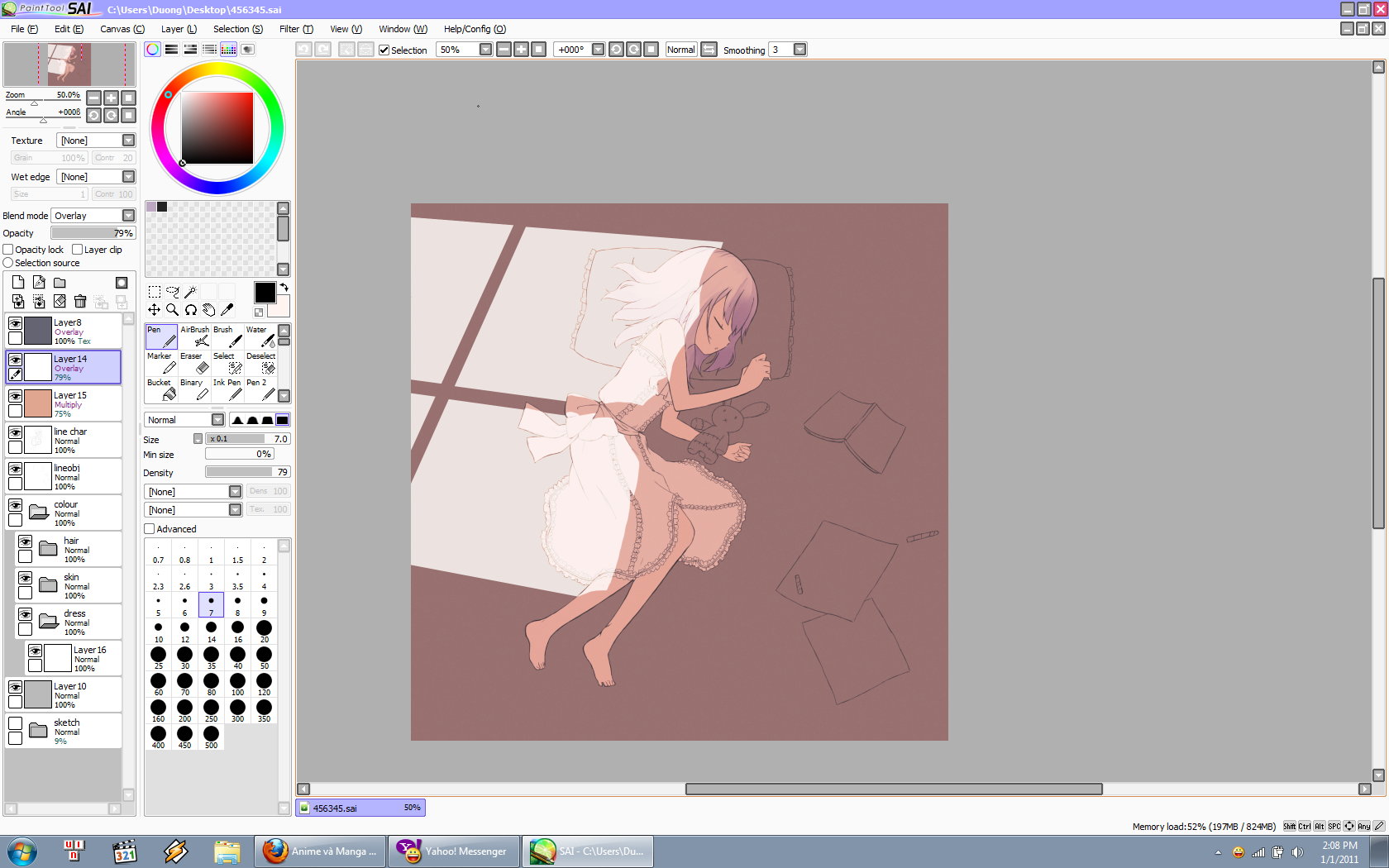Open the Filter menu
Viewport: 1389px width, 868px height.
coord(296,29)
